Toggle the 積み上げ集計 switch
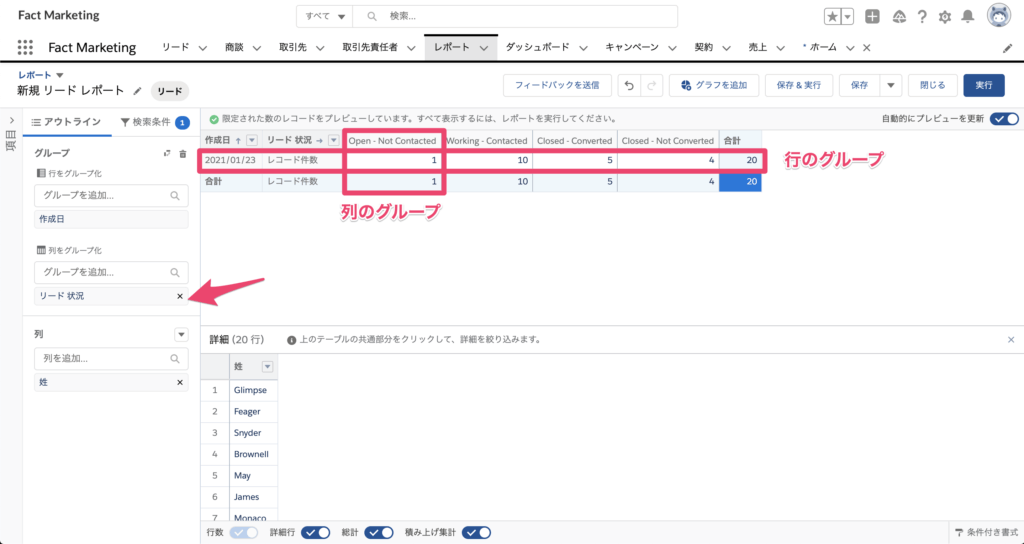The image size is (1024, 544). [x=476, y=532]
